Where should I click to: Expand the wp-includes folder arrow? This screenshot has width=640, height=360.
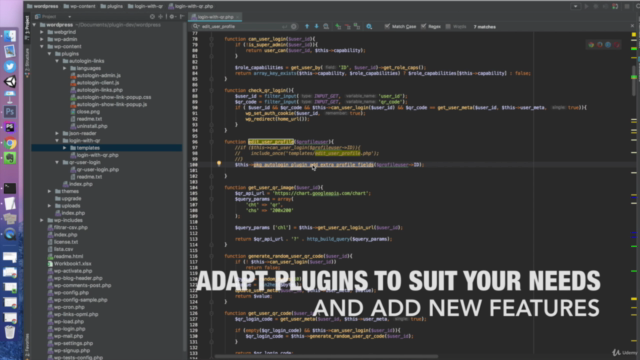42,220
